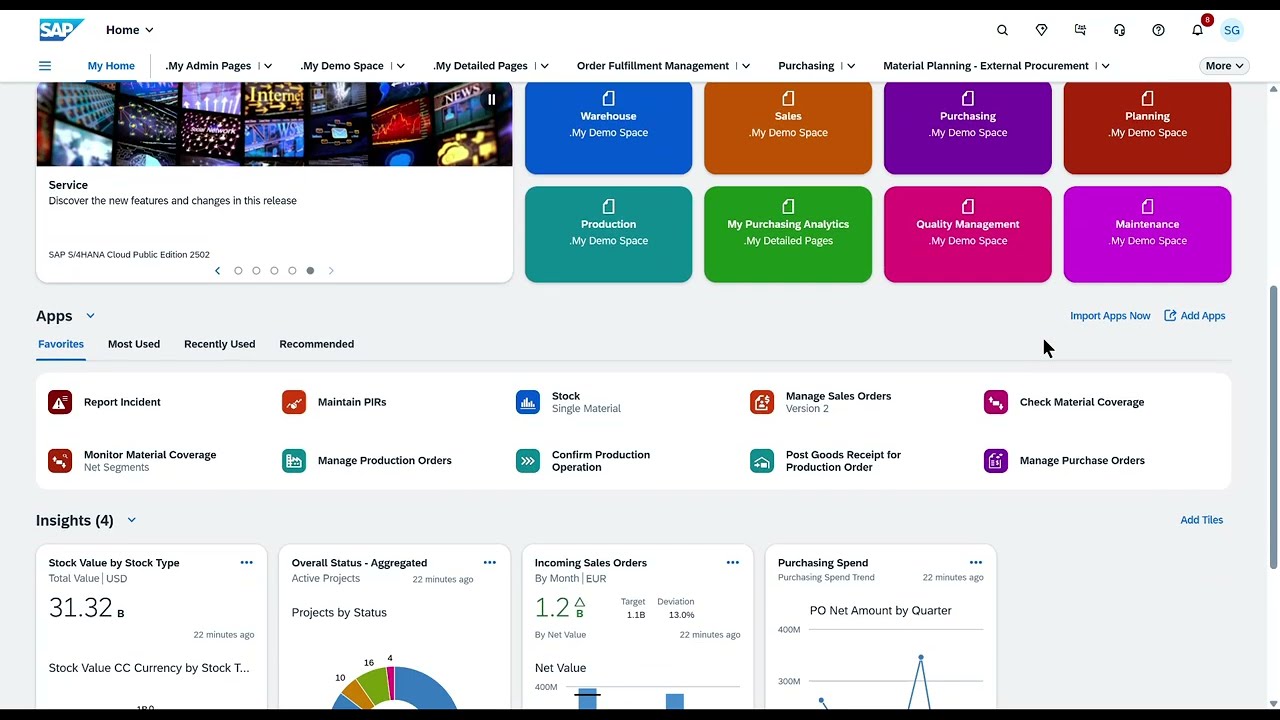The height and width of the screenshot is (720, 1280).
Task: Open the Monitor Material Coverage app icon
Action: click(60, 461)
